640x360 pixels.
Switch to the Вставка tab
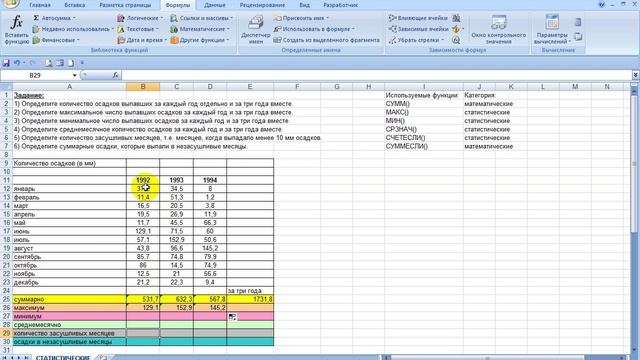pyautogui.click(x=75, y=5)
